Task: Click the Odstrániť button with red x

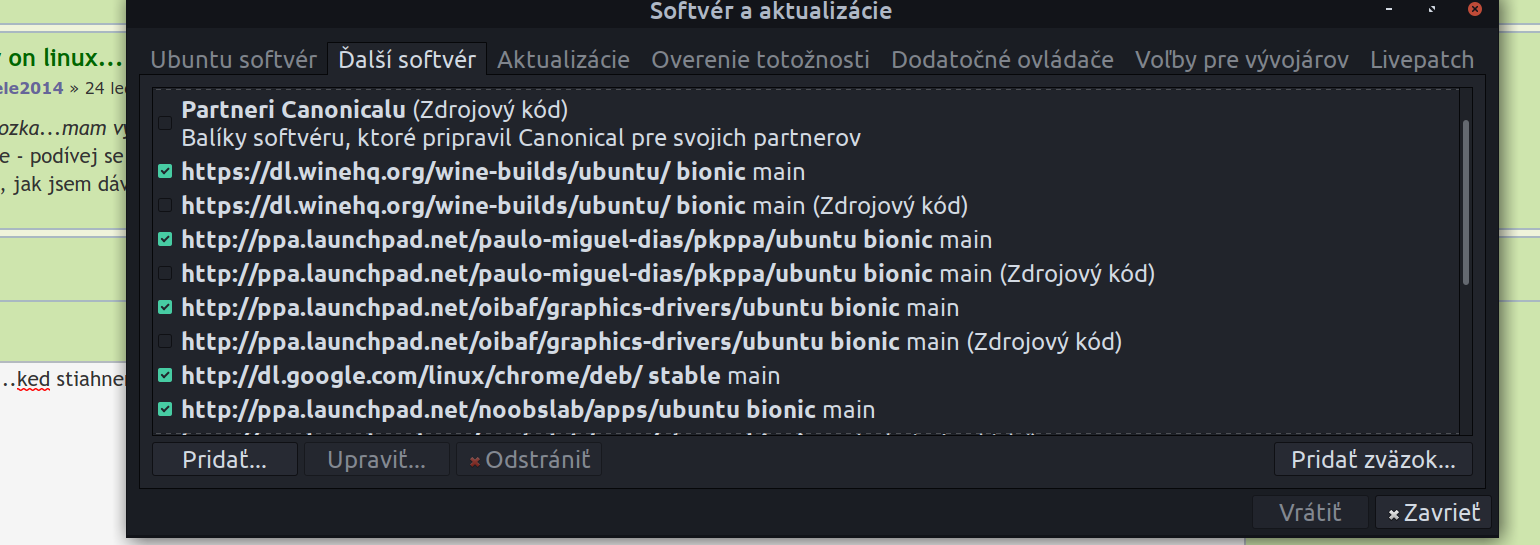Action: coord(529,460)
